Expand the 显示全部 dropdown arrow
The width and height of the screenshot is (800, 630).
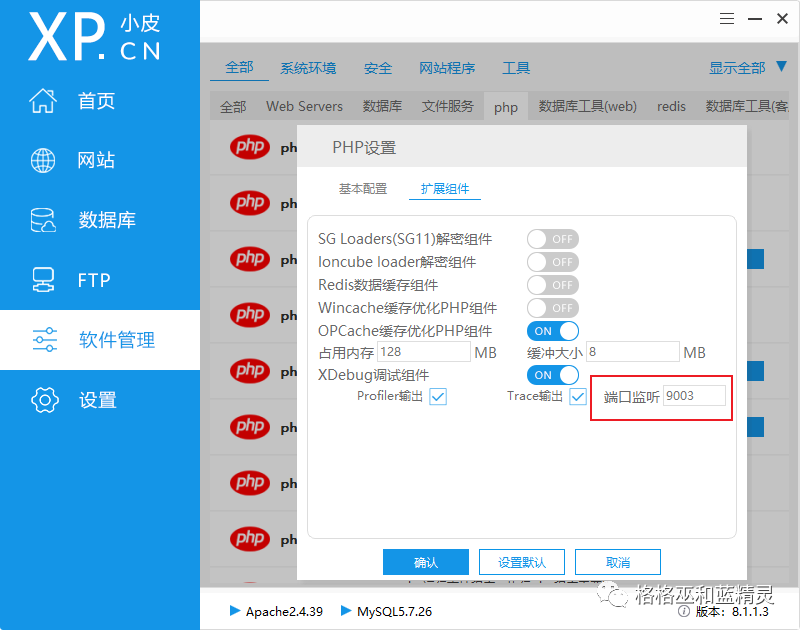click(781, 66)
